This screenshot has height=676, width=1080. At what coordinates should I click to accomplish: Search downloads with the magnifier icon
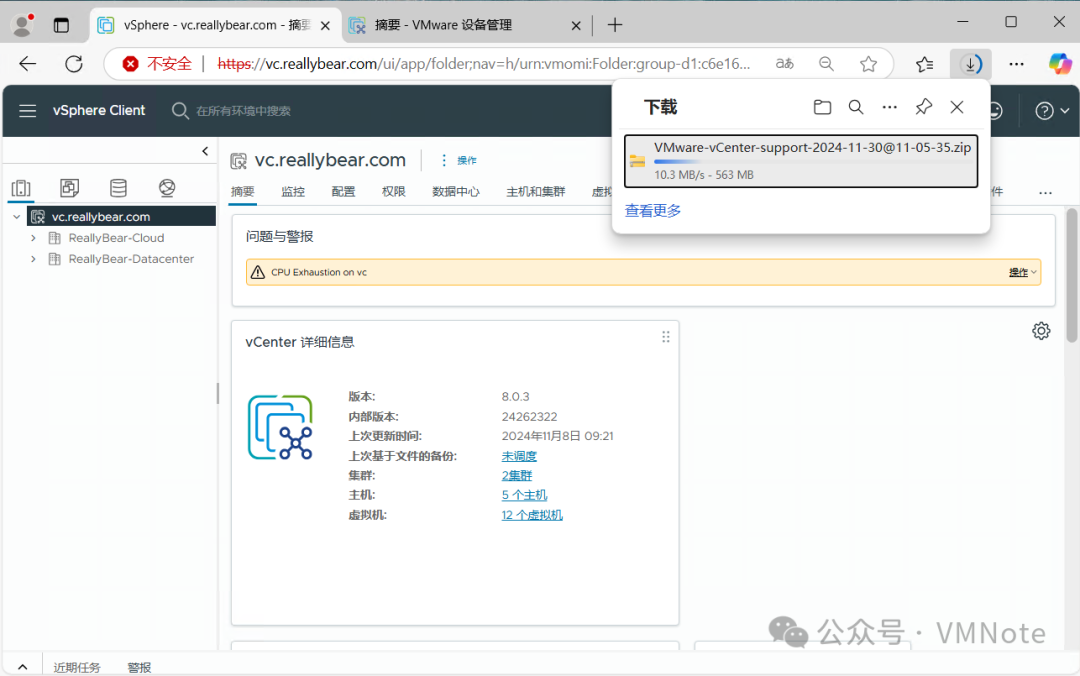(855, 107)
